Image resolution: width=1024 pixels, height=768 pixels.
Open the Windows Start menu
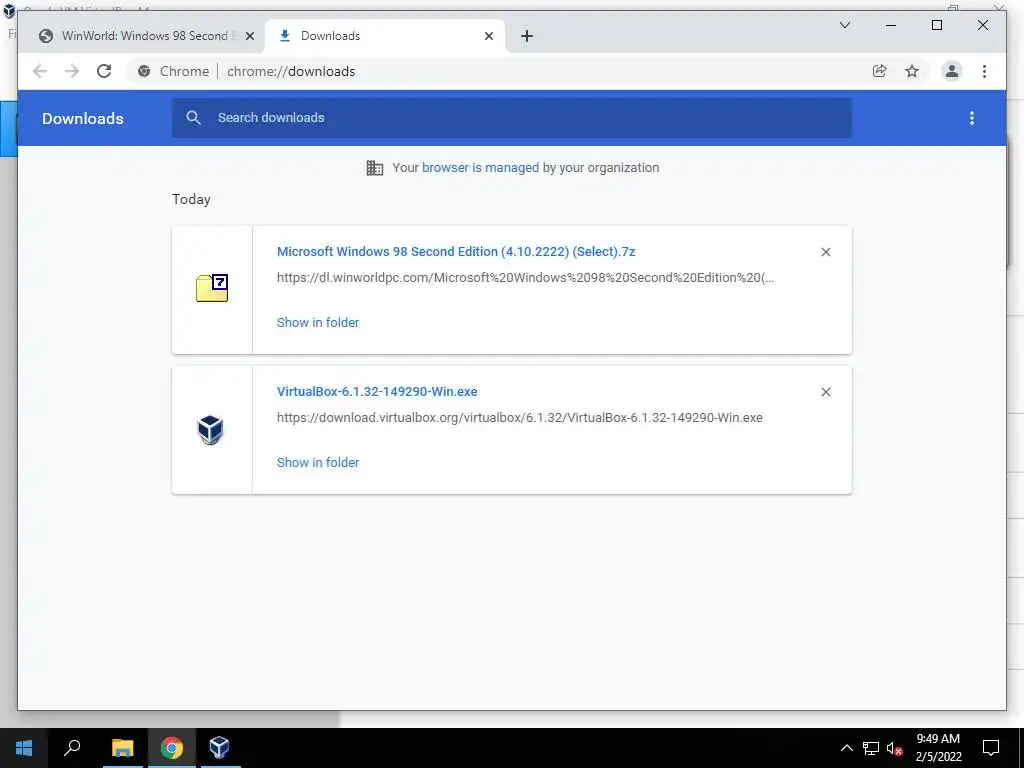pyautogui.click(x=24, y=748)
